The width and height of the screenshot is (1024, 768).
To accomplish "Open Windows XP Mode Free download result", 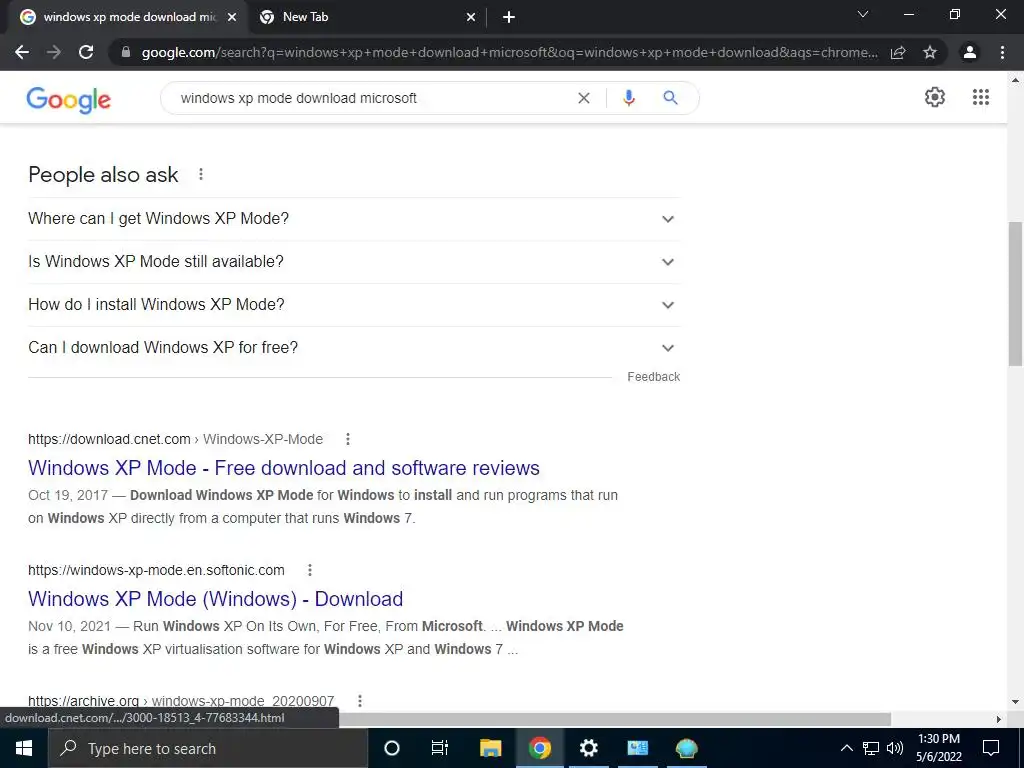I will tap(284, 468).
